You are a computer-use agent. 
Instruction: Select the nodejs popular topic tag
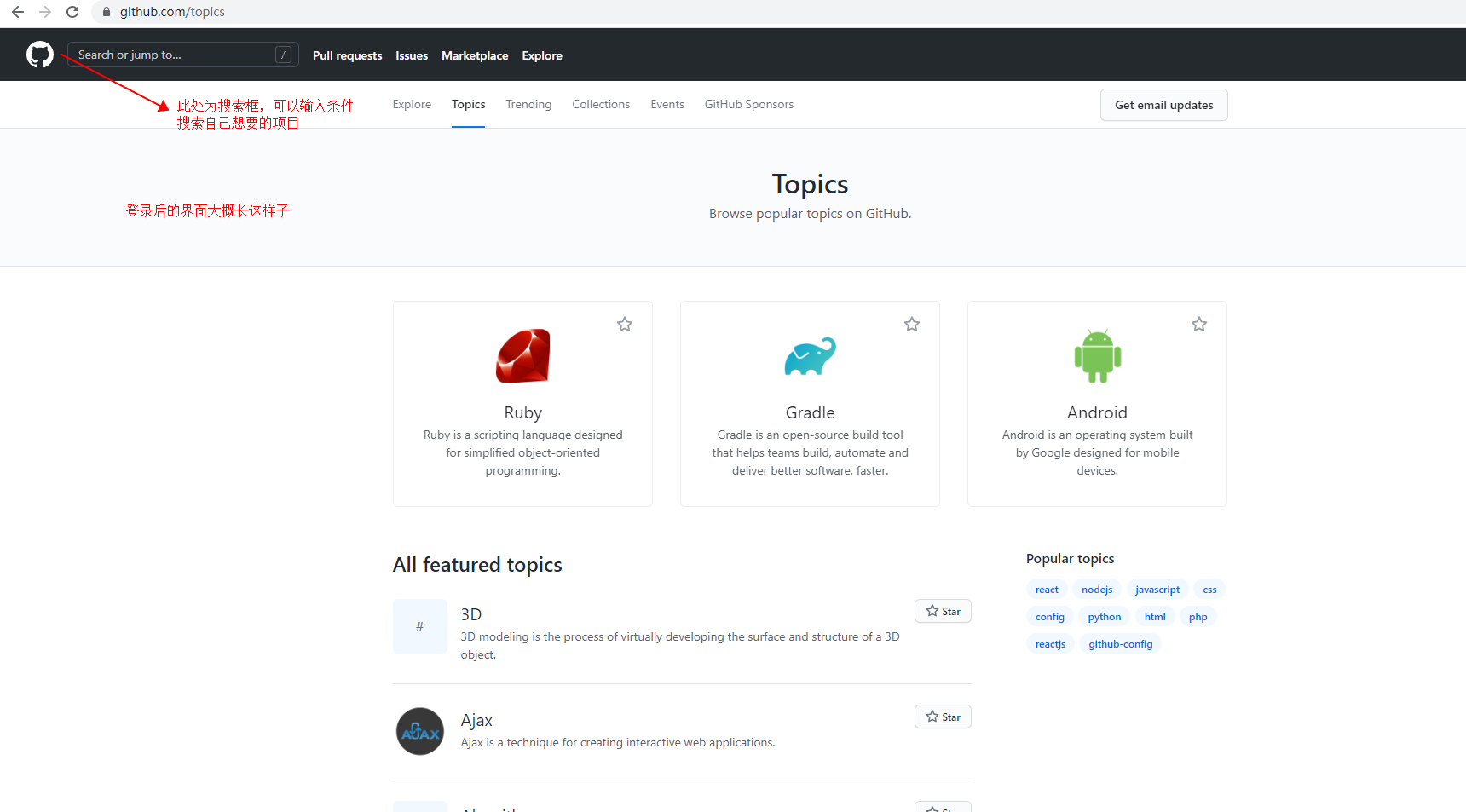(x=1097, y=590)
